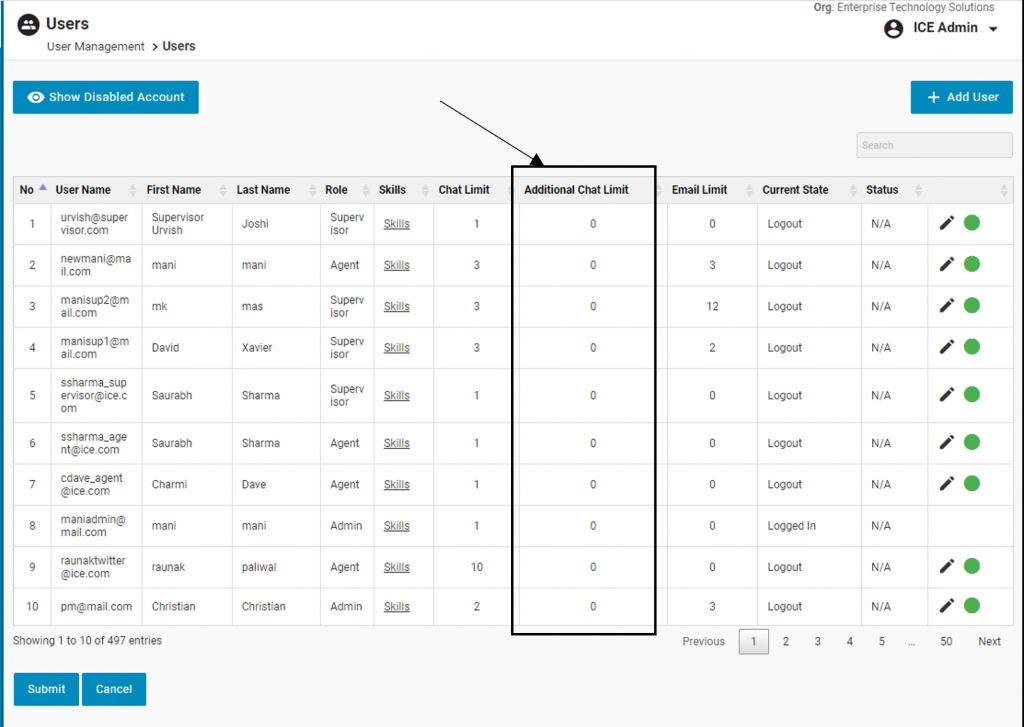Click pencil icon for David Xavier
The width and height of the screenshot is (1024, 727).
947,347
